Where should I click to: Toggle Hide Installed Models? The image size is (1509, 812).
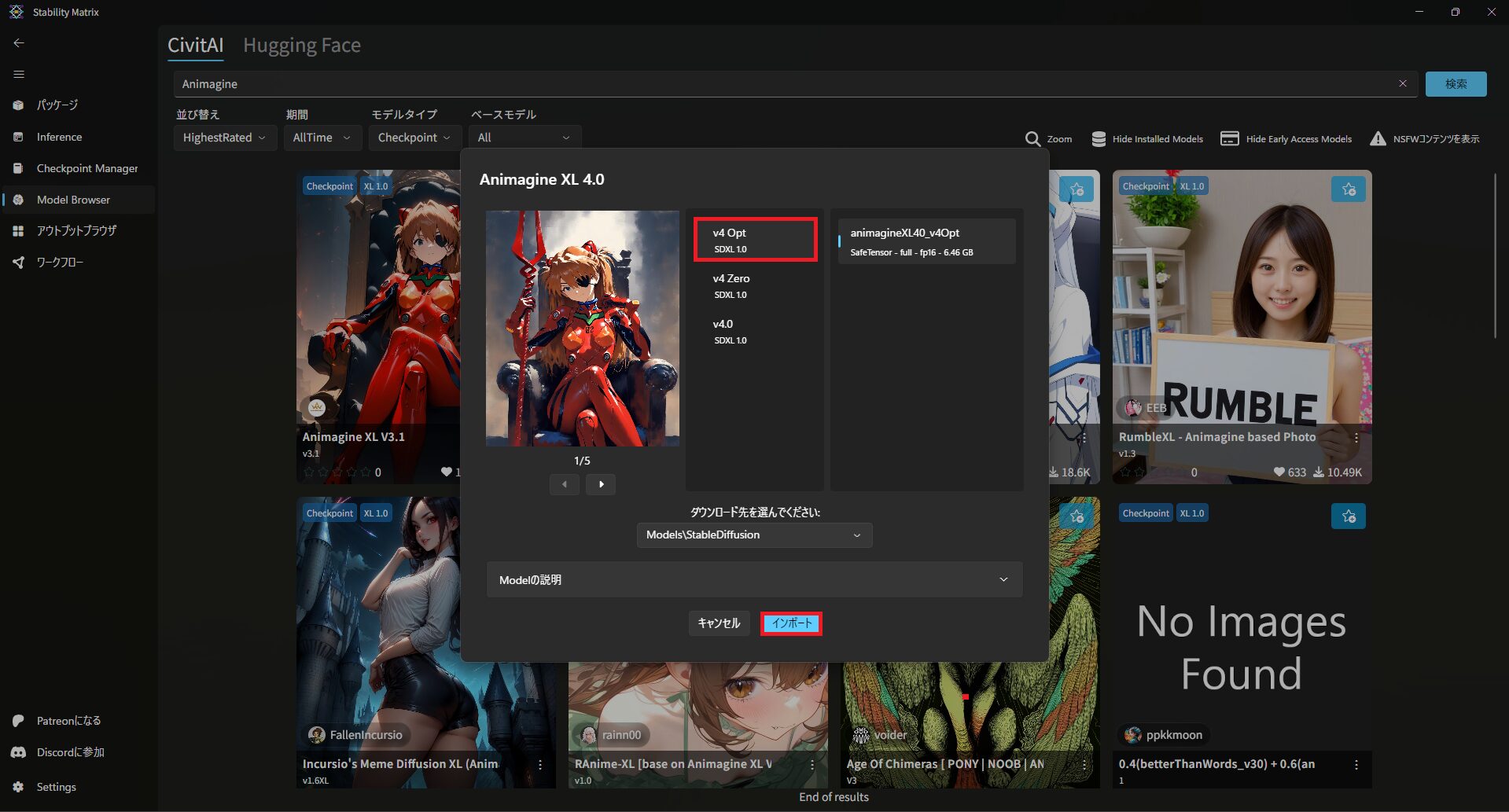[1147, 139]
